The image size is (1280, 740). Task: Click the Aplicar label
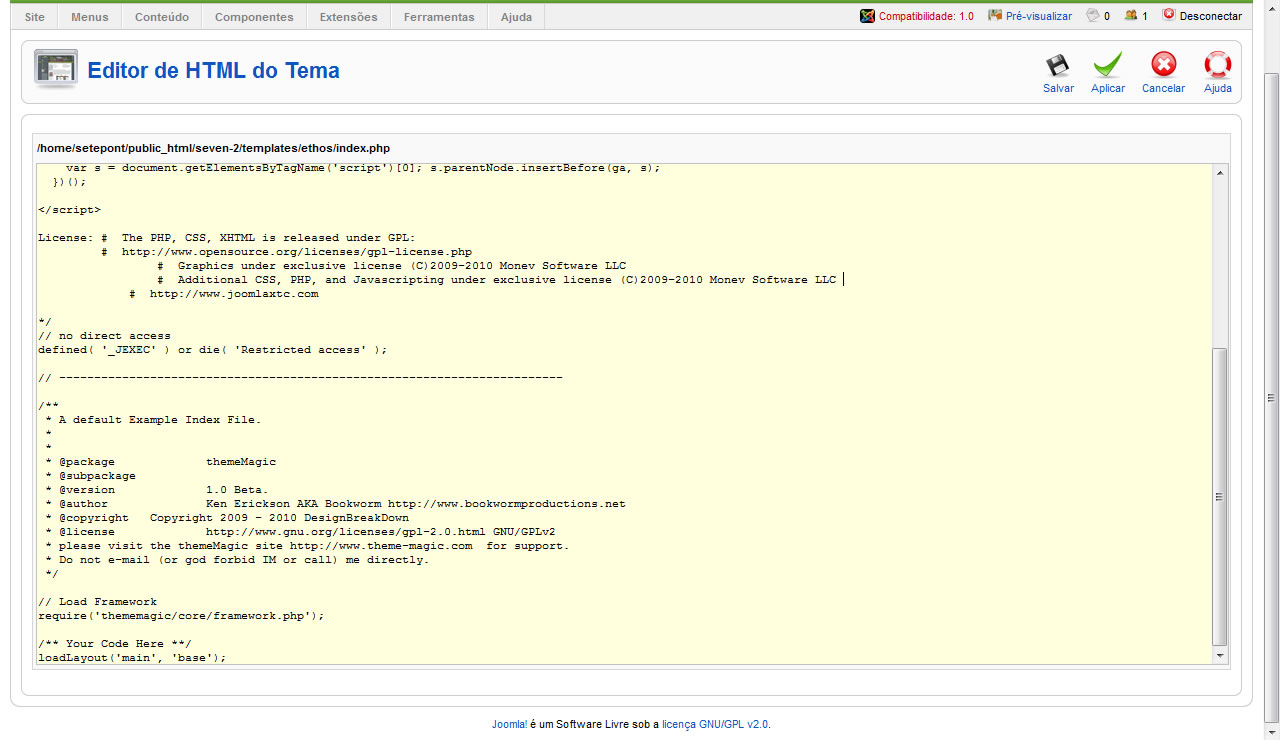point(1108,88)
